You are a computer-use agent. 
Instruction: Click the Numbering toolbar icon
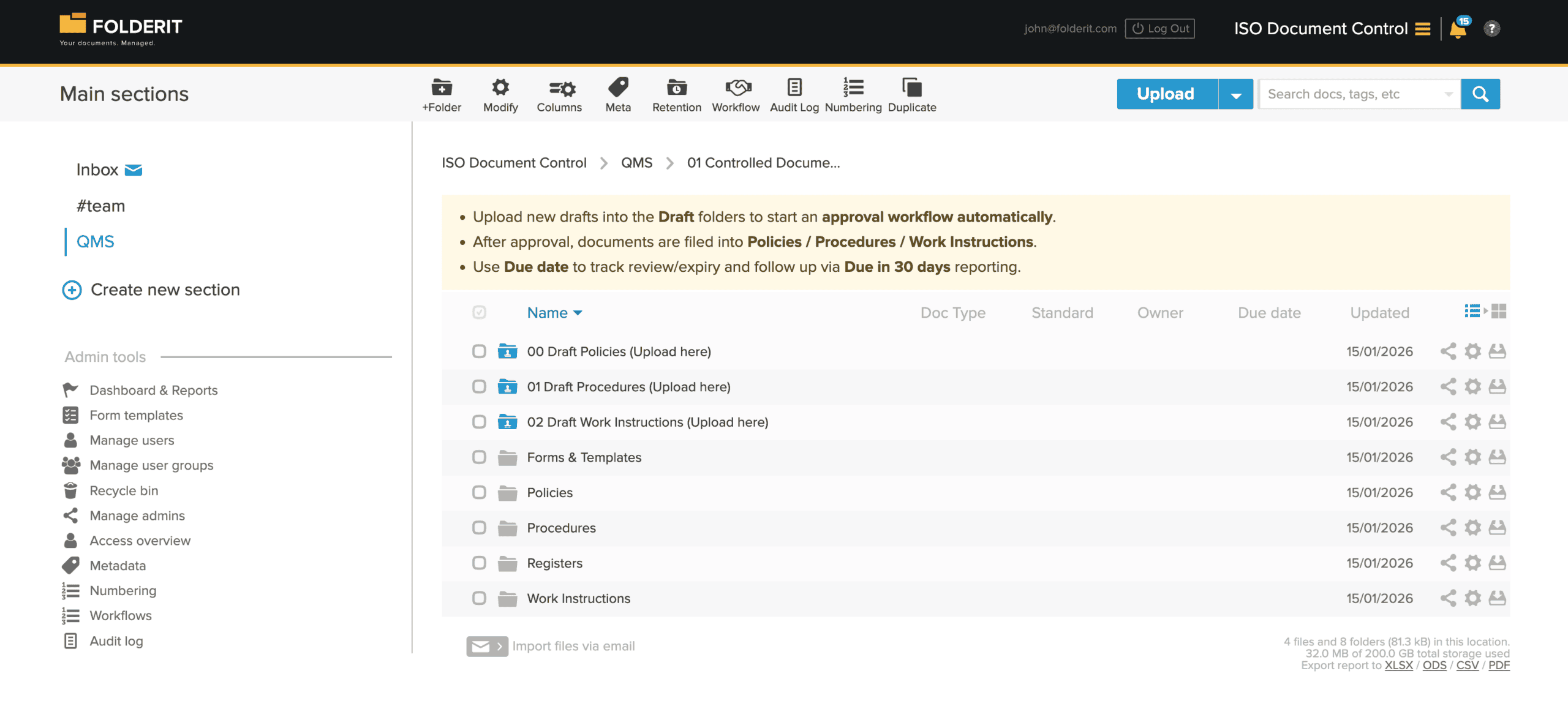[853, 88]
